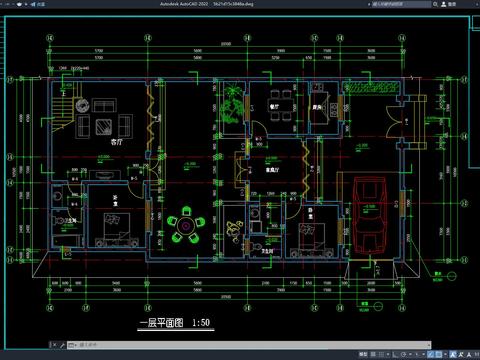Click the sign-in text next to user icon
This screenshot has width=480, height=360.
(452, 4)
